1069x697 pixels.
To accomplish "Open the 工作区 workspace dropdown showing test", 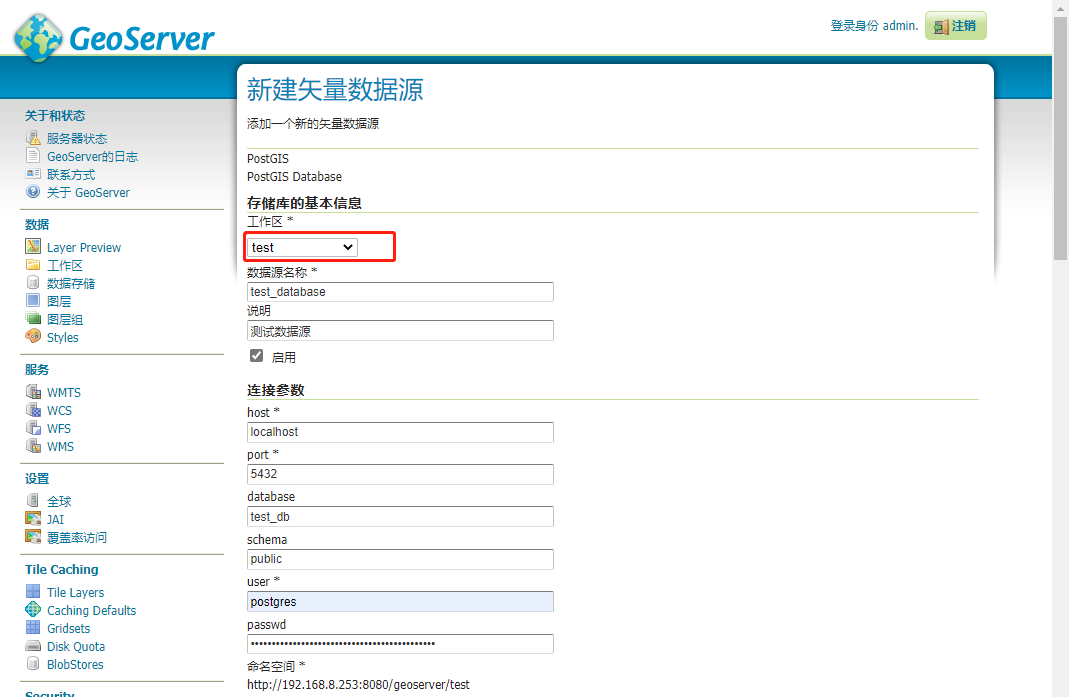I will pos(301,247).
